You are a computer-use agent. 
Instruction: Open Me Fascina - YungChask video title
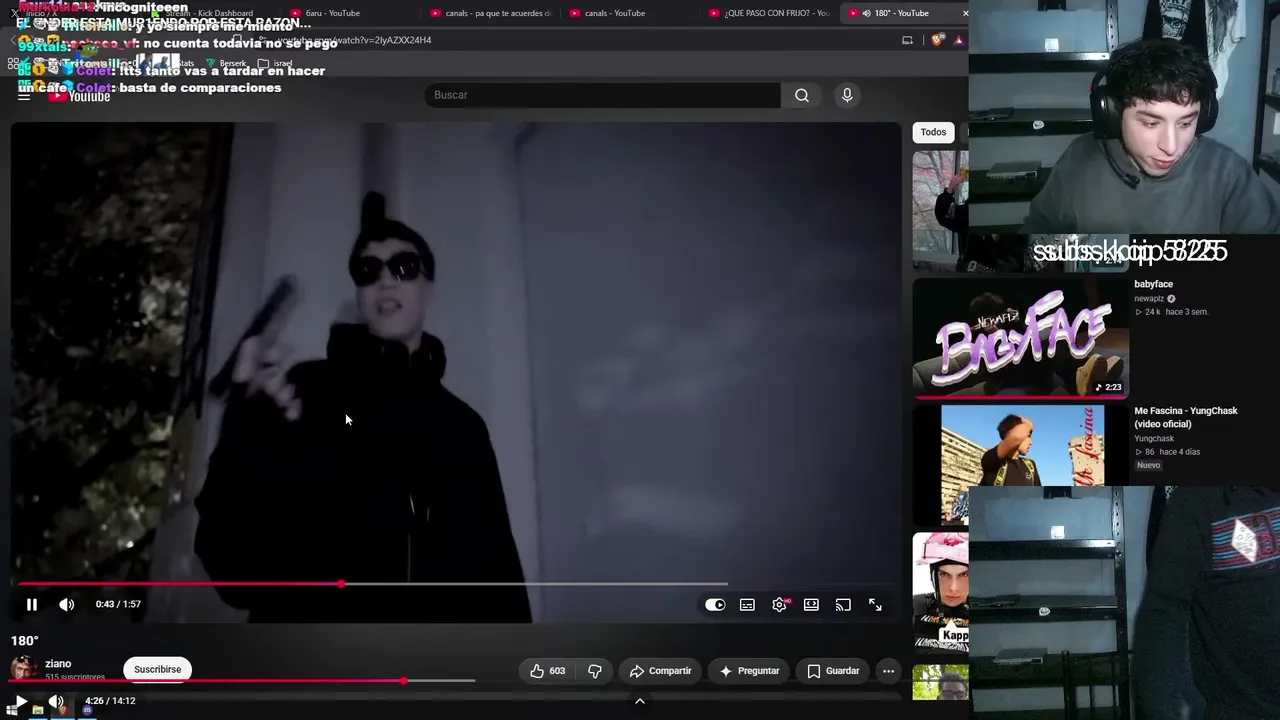click(x=1186, y=417)
